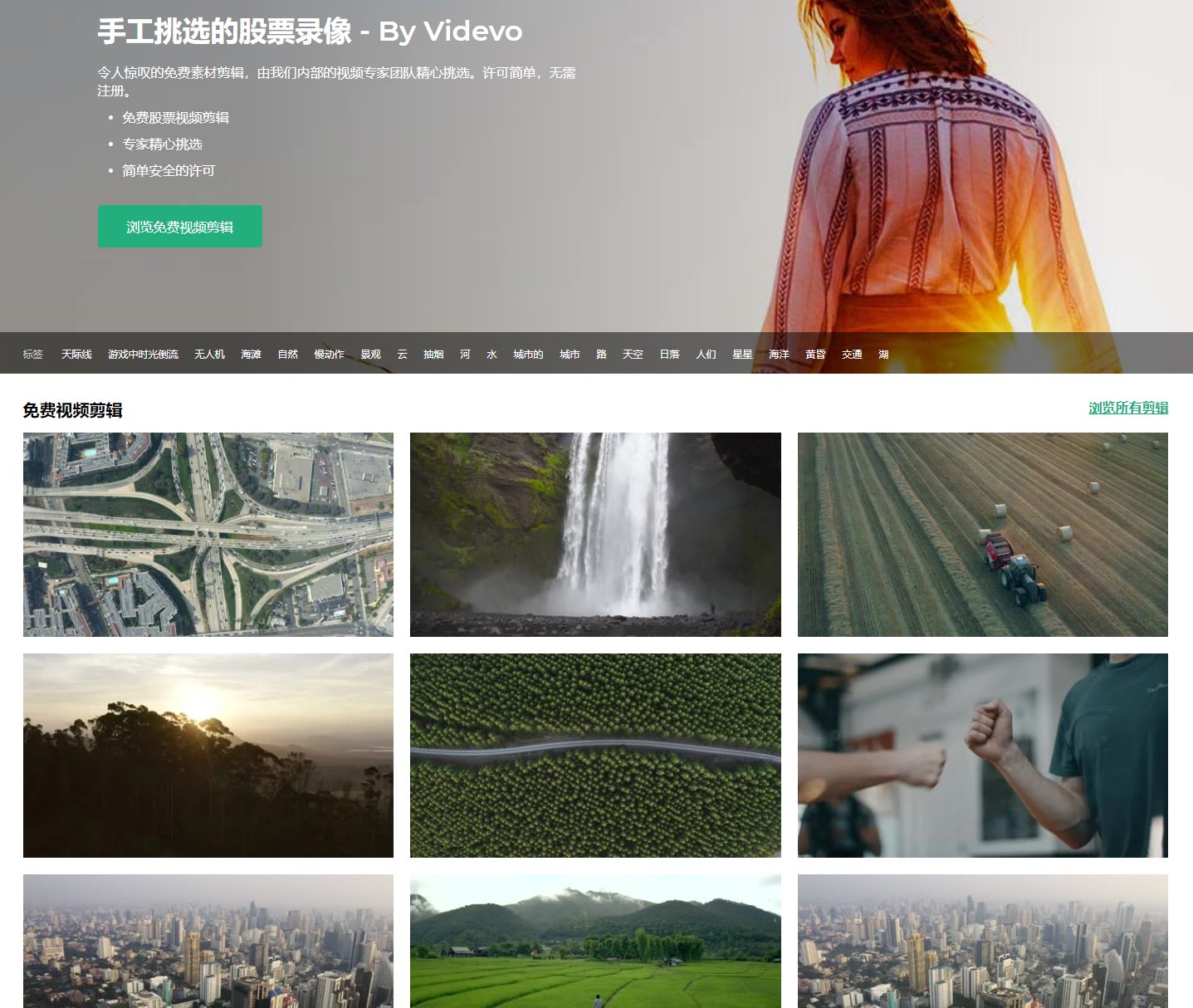The height and width of the screenshot is (1008, 1193).
Task: Select the 城市 tag
Action: (x=570, y=354)
